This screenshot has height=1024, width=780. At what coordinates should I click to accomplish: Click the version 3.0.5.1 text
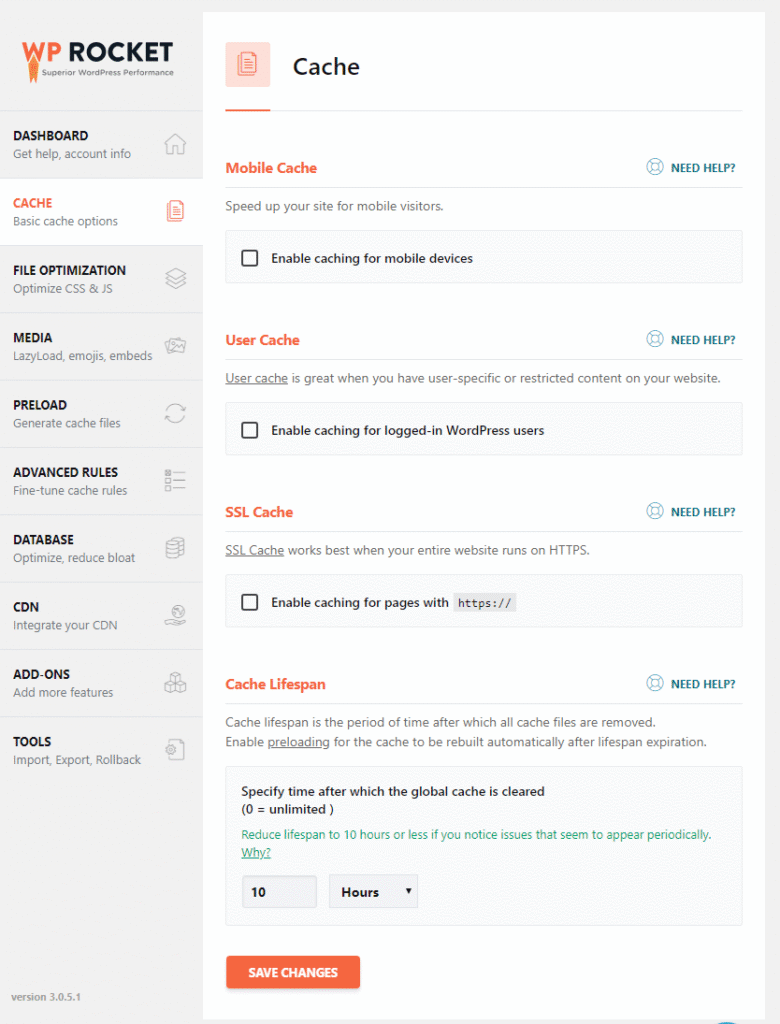coord(46,997)
